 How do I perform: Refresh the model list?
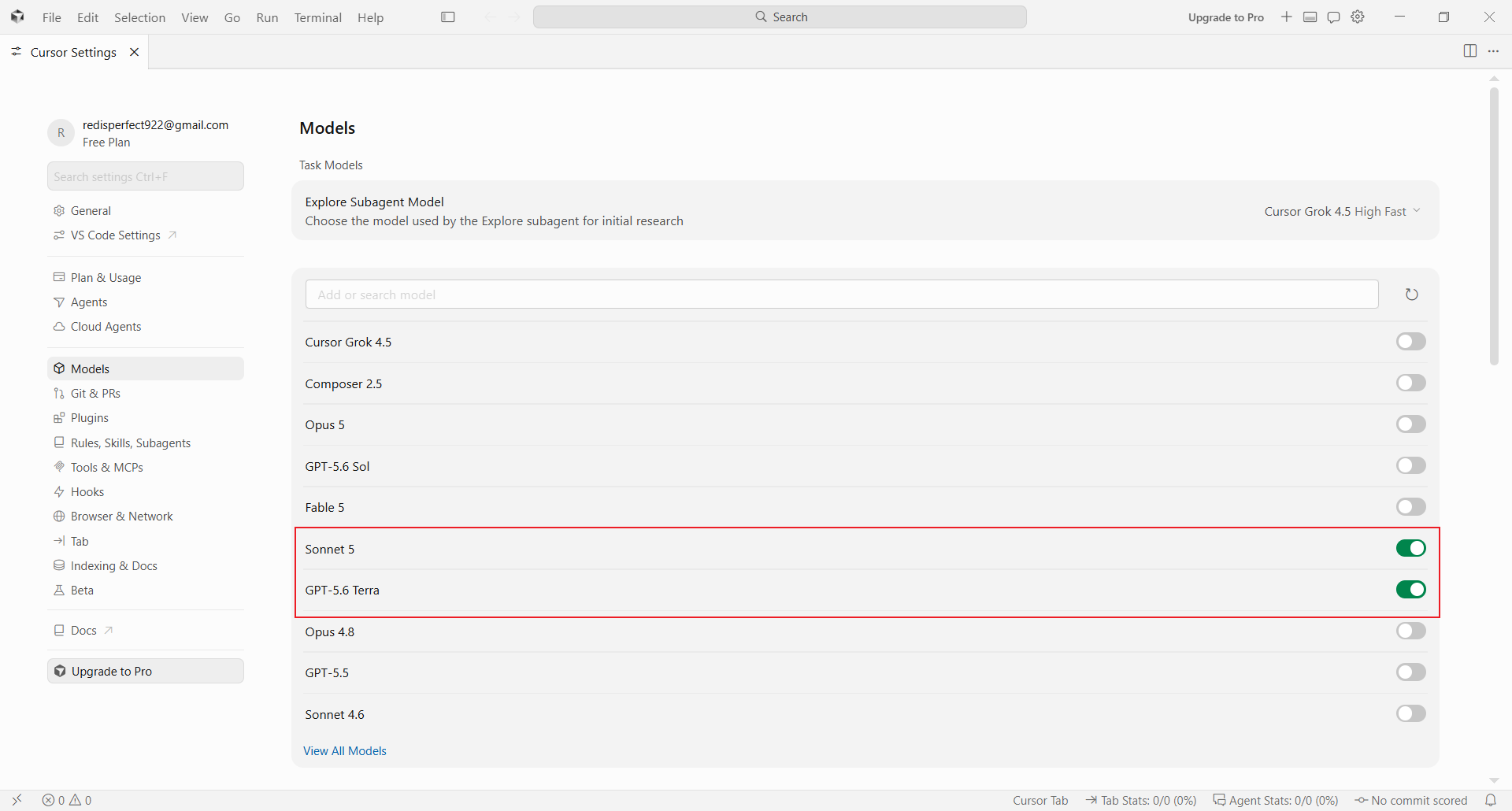(x=1412, y=294)
